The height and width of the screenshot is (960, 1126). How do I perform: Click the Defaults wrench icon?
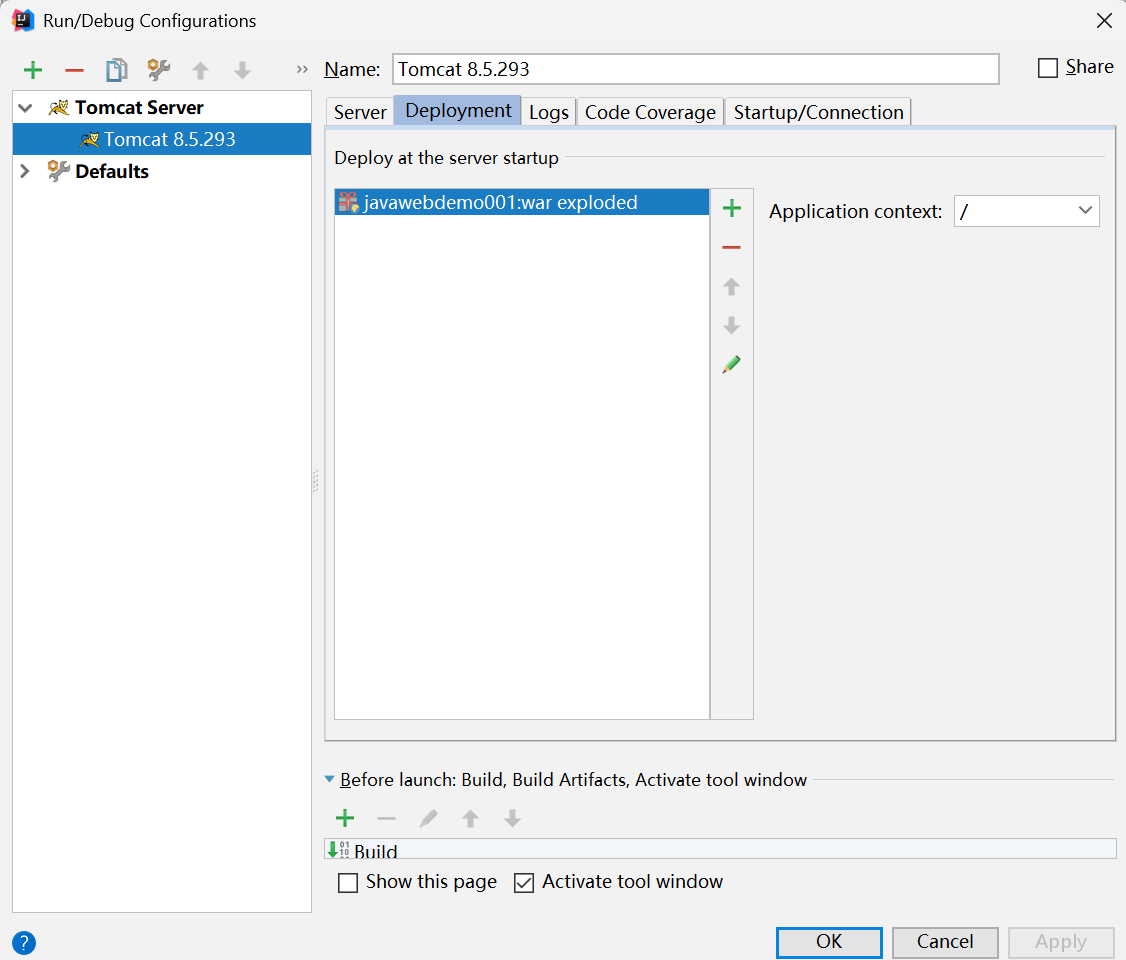pyautogui.click(x=58, y=171)
